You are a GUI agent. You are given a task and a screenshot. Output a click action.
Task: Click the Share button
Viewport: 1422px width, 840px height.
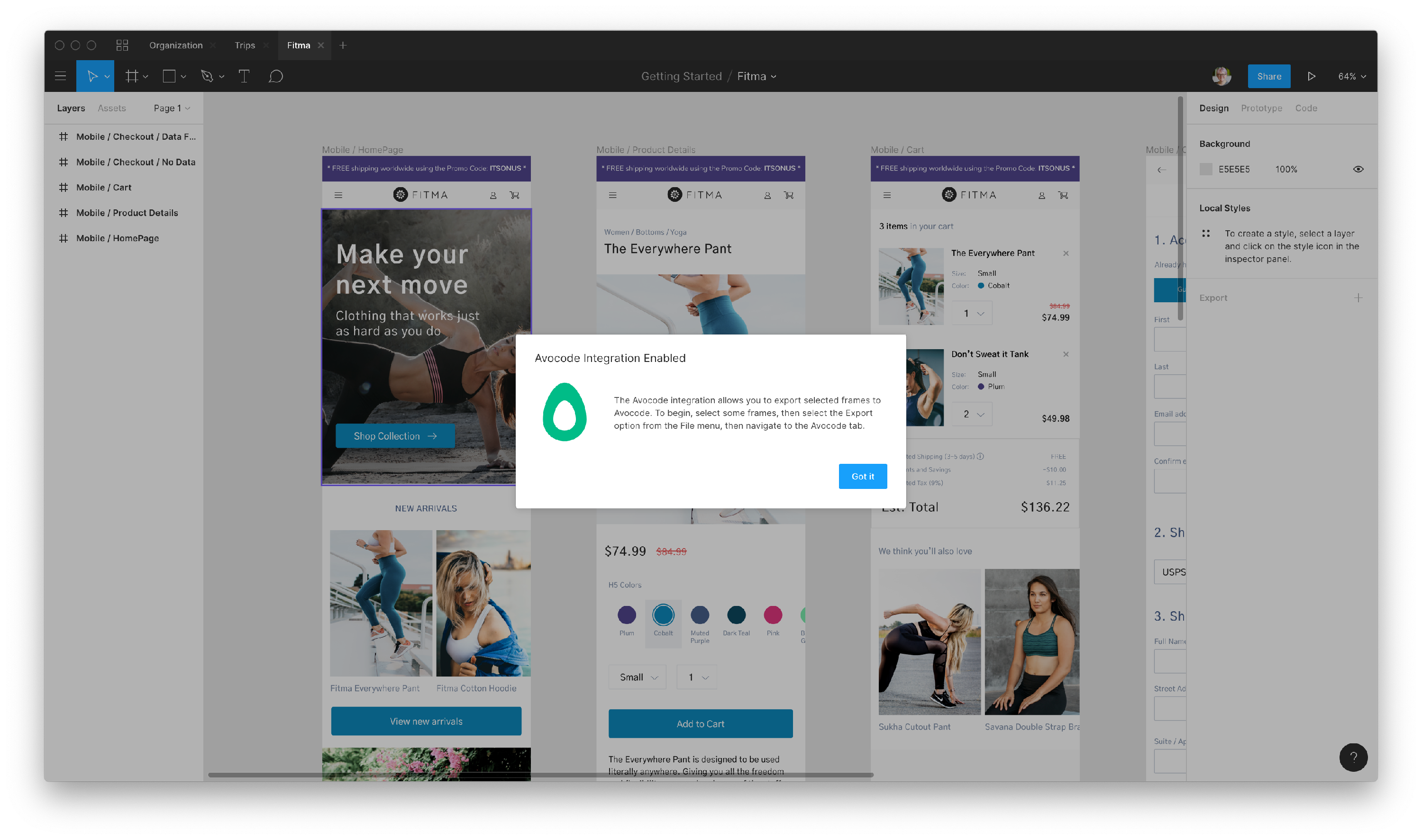(1268, 76)
